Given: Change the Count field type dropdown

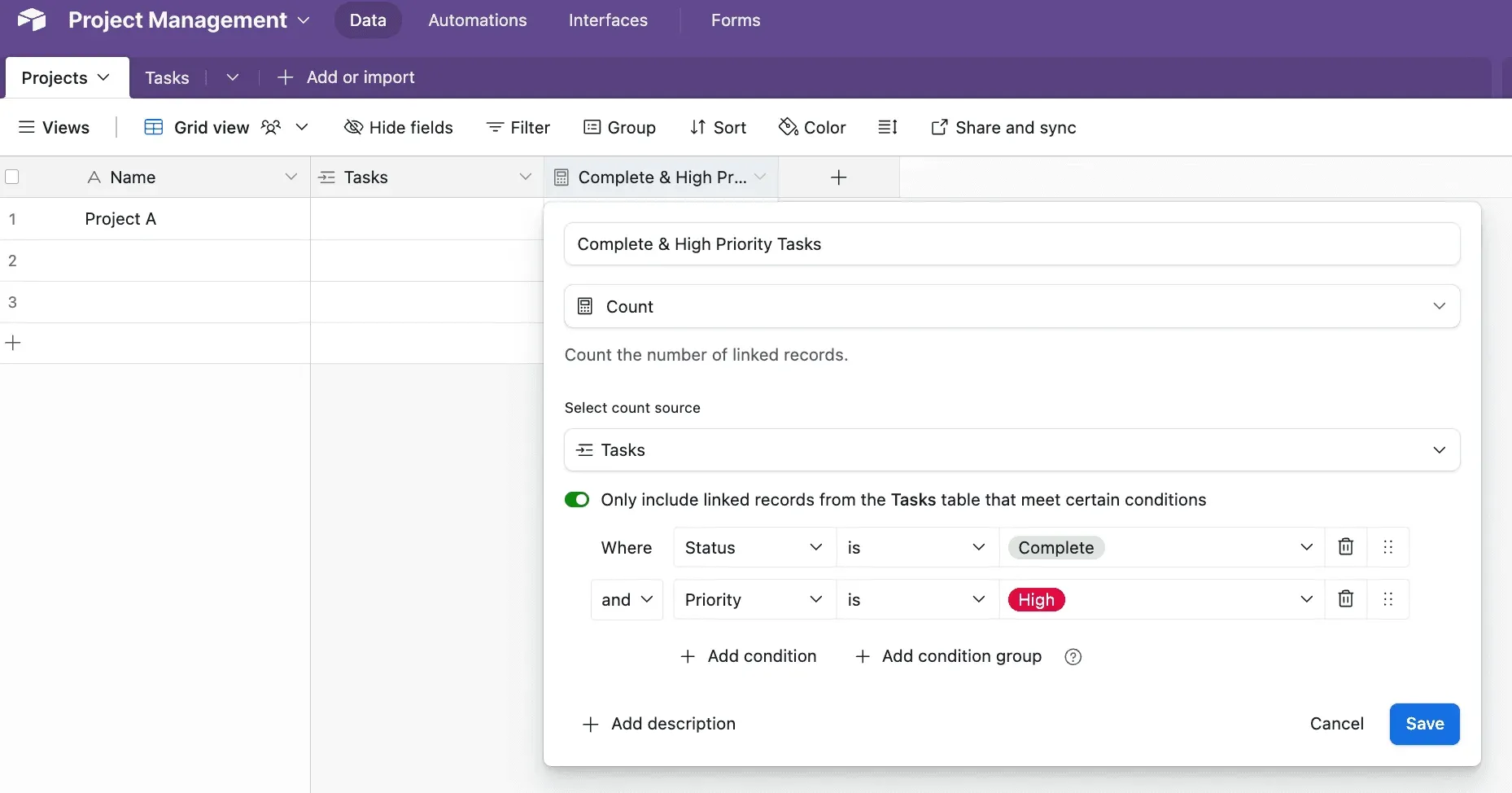Looking at the screenshot, I should pos(1012,306).
